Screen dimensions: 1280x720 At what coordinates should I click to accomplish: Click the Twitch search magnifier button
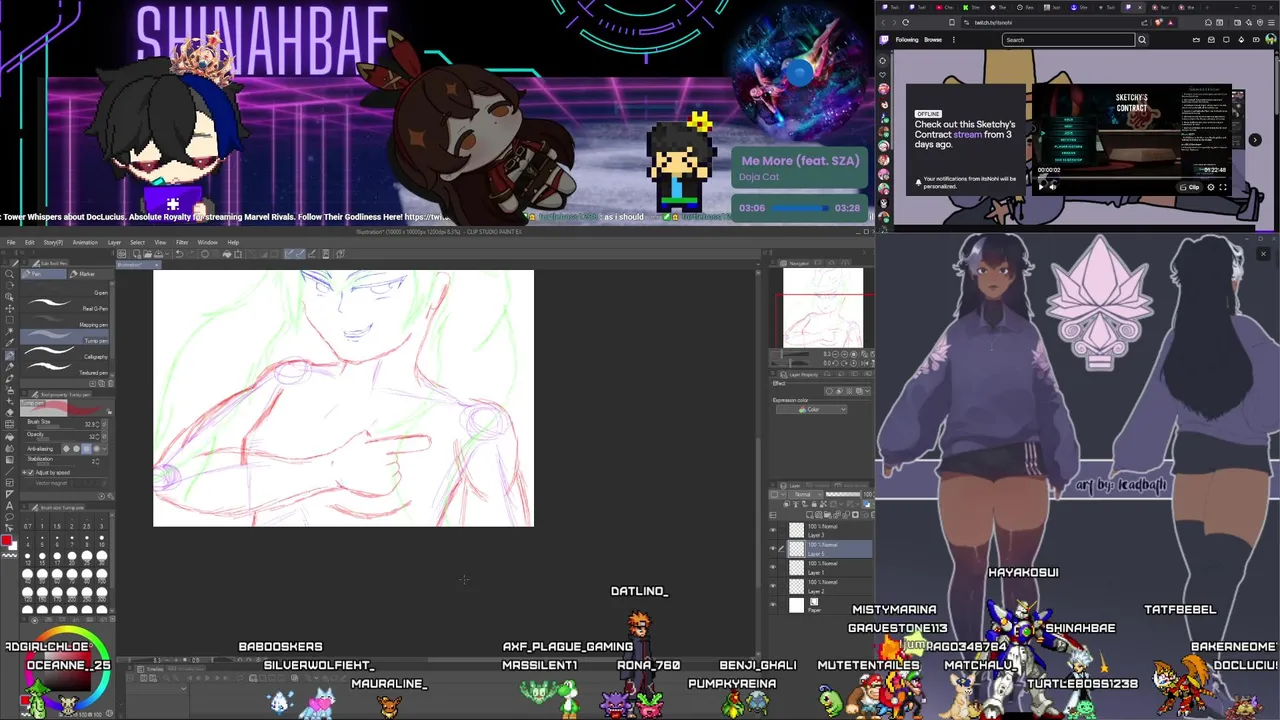tap(1142, 40)
